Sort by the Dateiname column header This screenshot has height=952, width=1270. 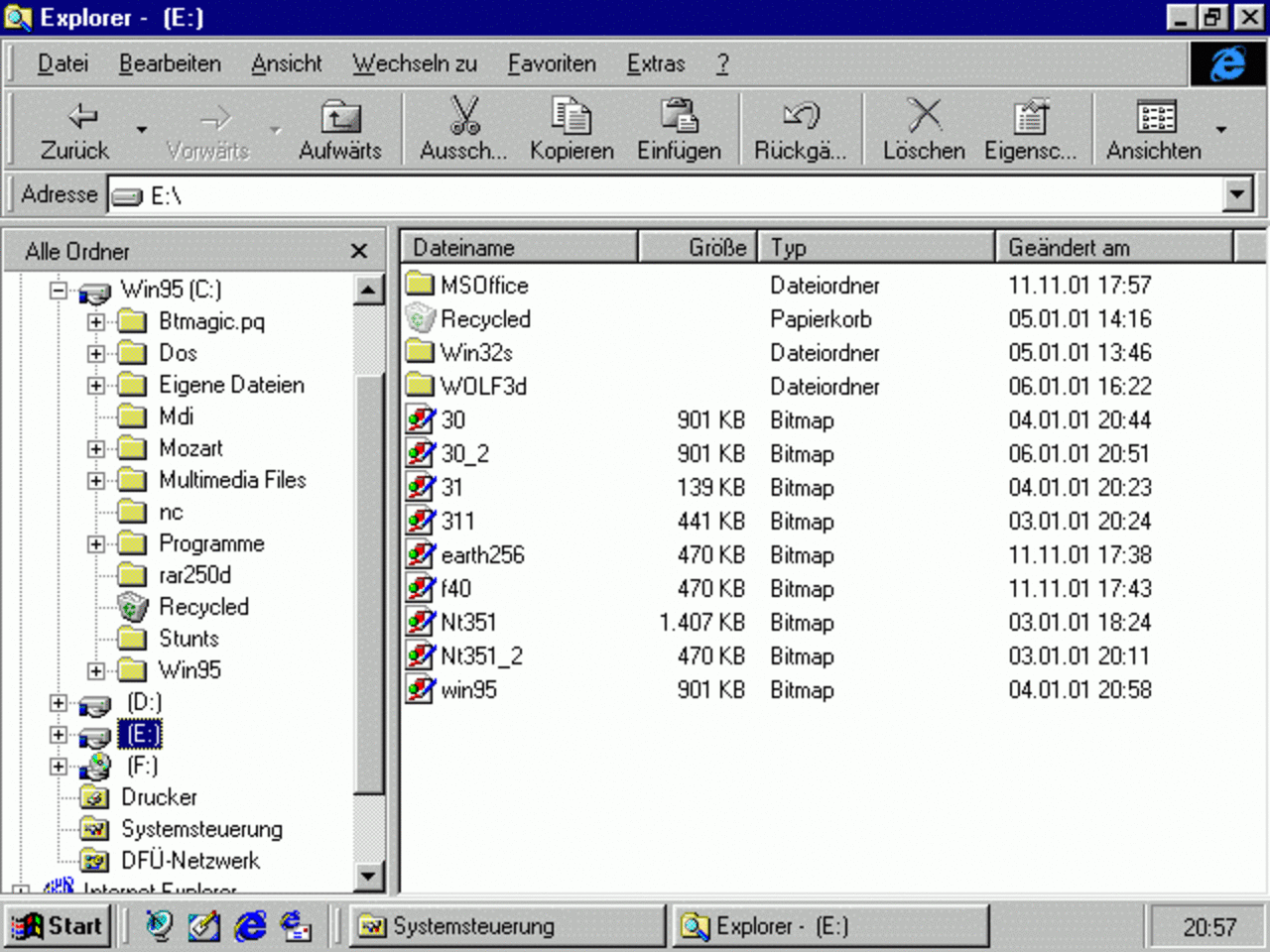pos(519,247)
